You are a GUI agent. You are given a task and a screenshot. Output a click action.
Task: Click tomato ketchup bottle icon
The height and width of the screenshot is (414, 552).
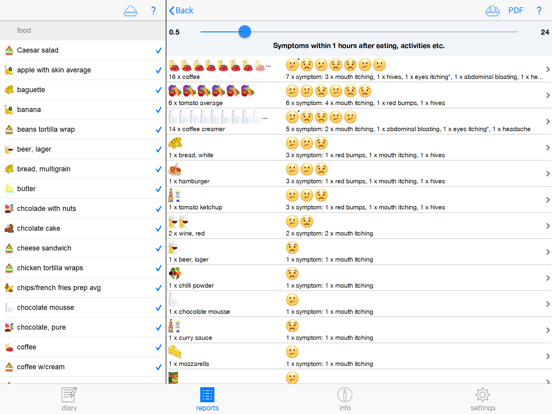174,195
